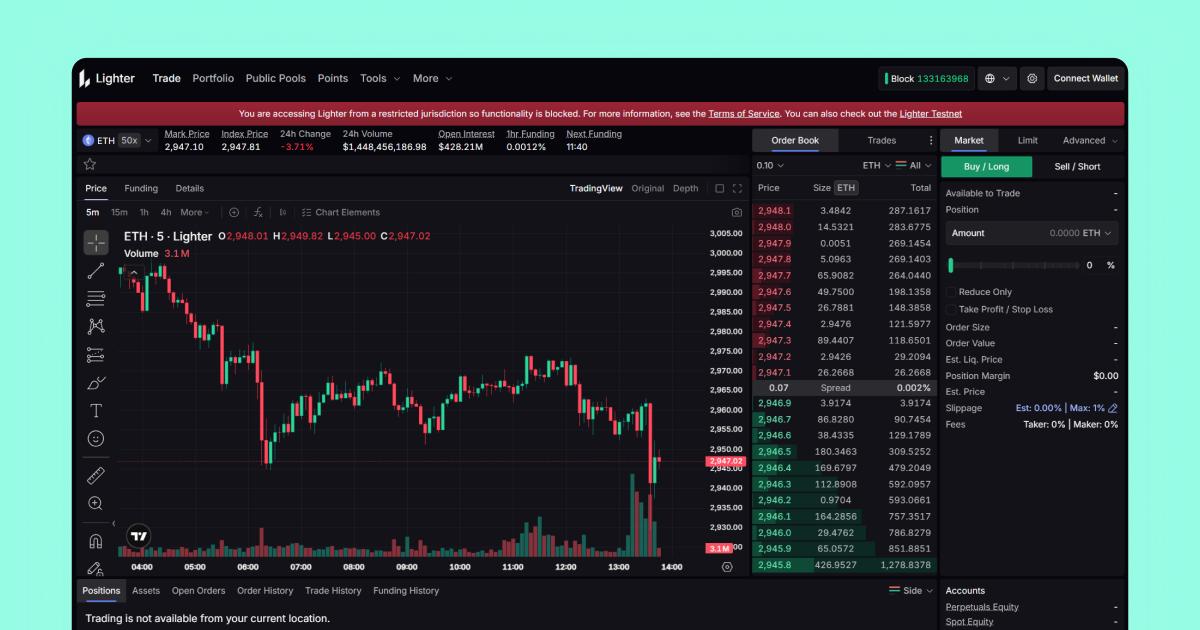Open order book All display dropdown

(913, 165)
